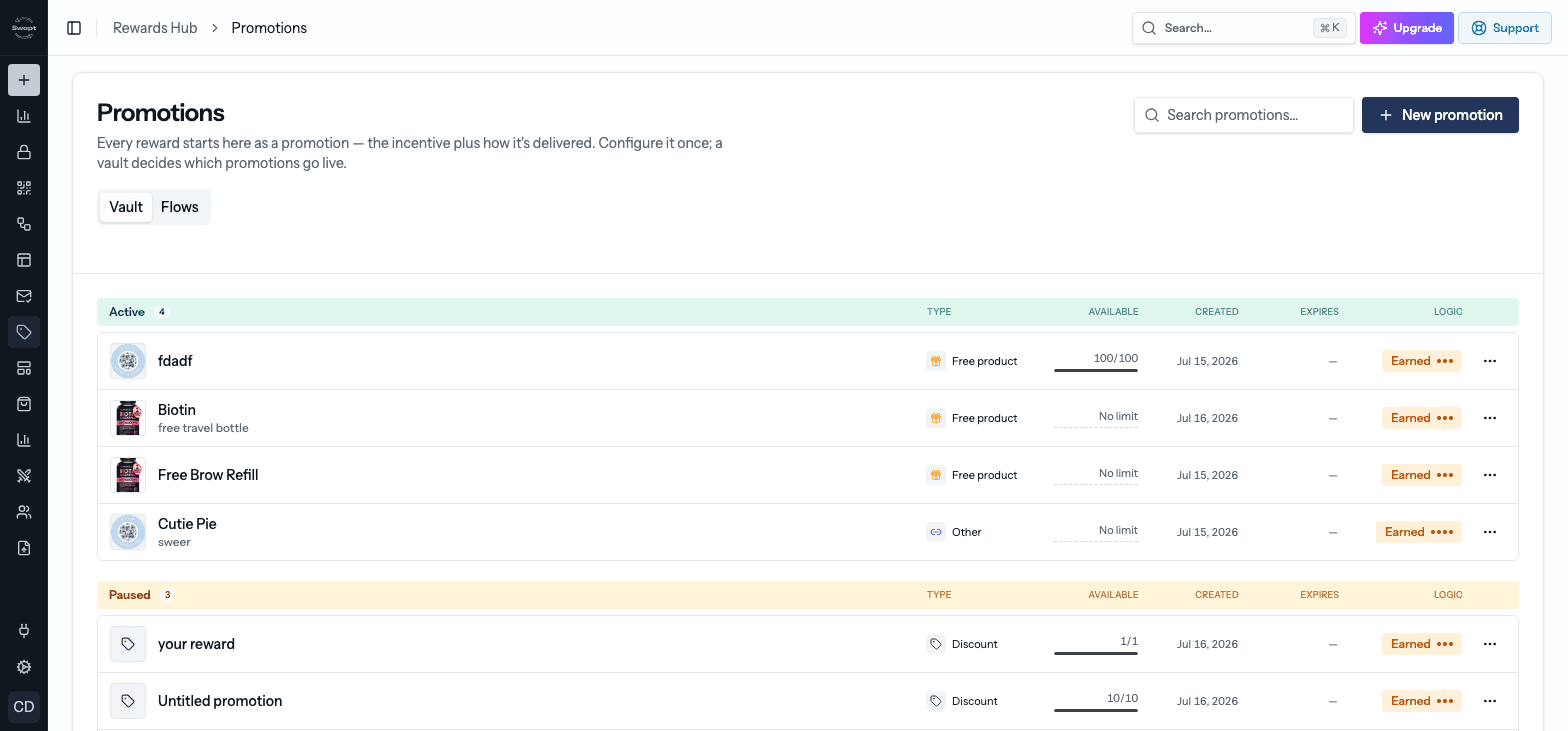
Task: Open the more options menu for your reward
Action: pyautogui.click(x=1490, y=644)
